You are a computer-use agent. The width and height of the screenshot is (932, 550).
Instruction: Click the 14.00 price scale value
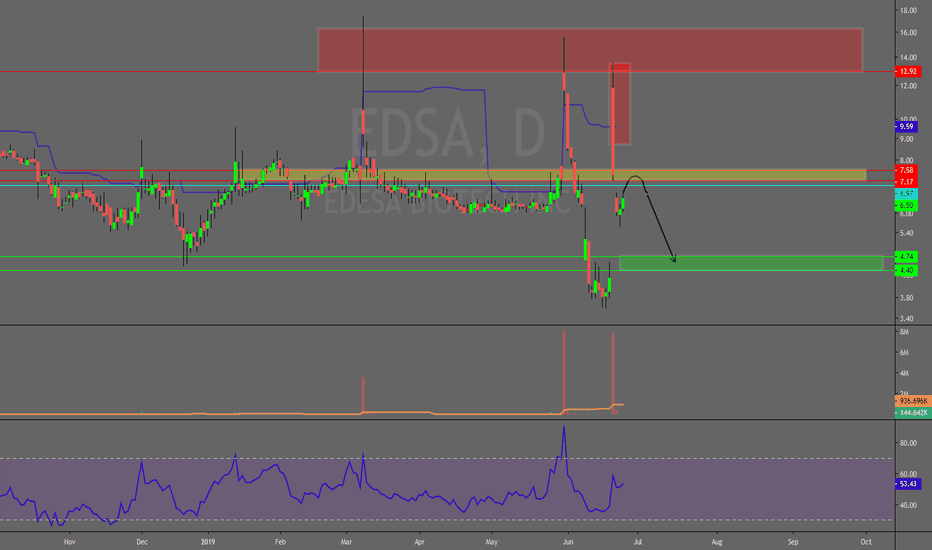click(x=908, y=58)
